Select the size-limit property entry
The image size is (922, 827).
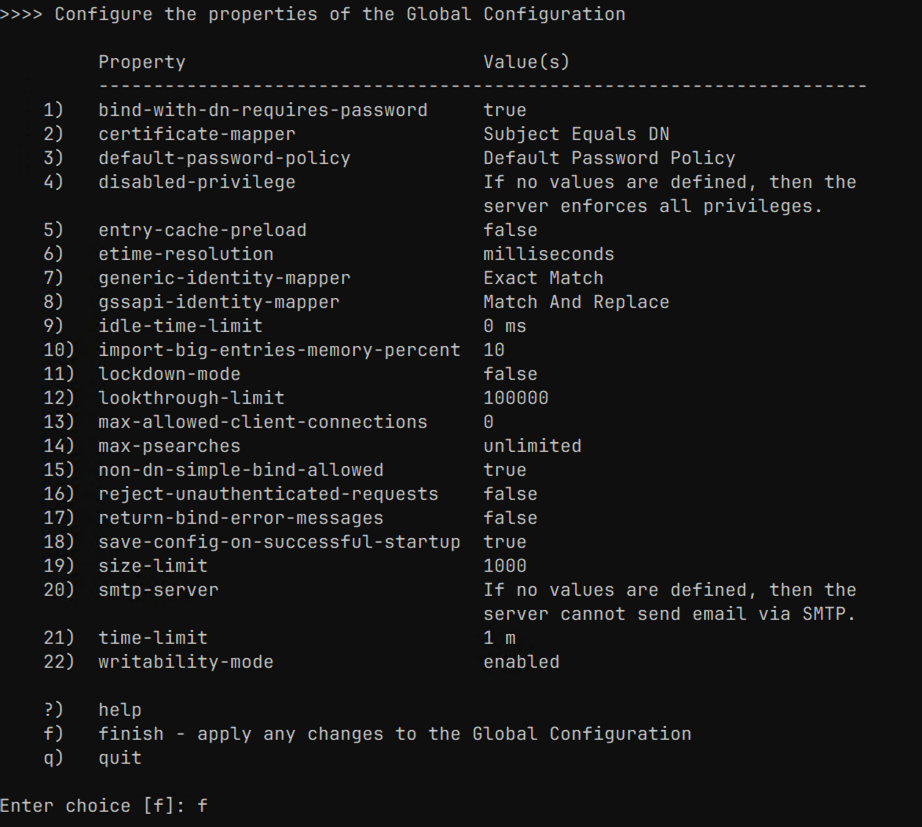[x=153, y=566]
